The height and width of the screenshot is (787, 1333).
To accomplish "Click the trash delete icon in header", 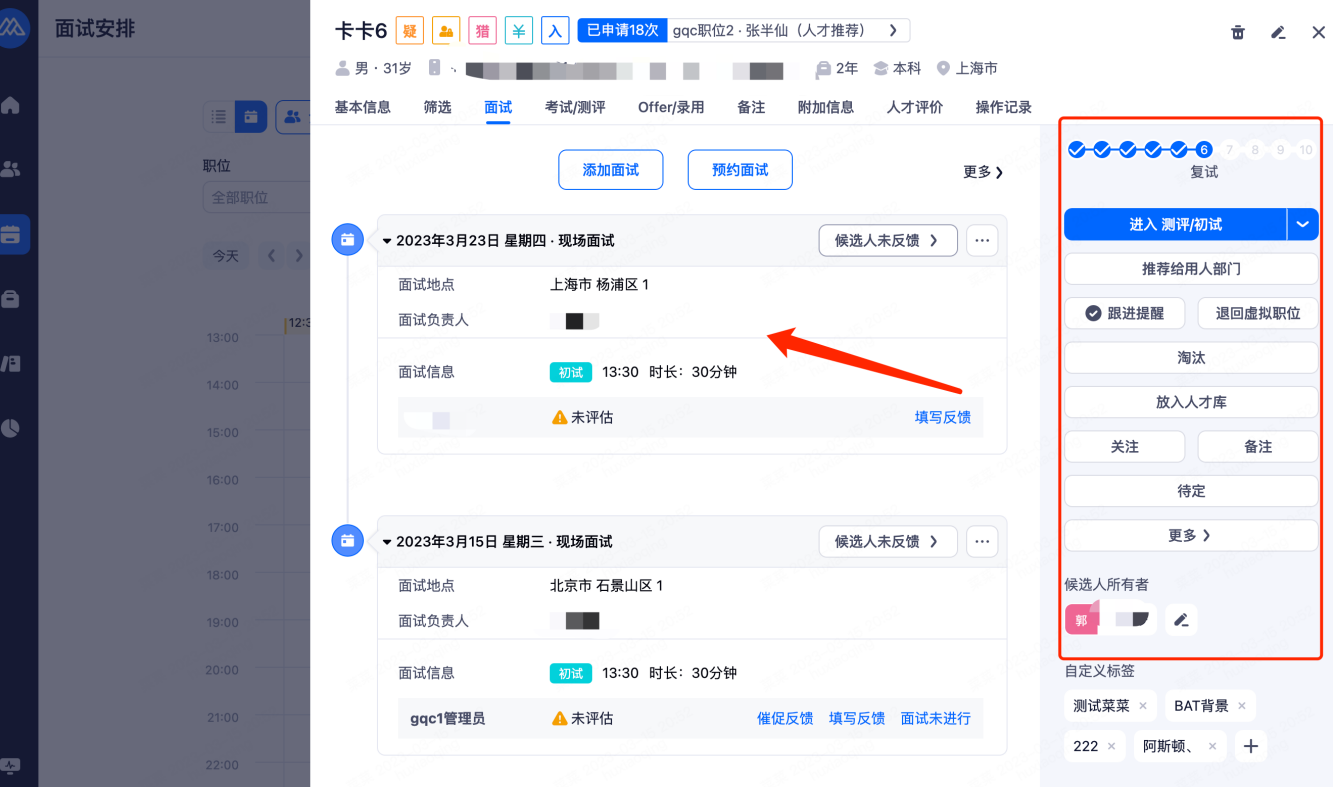I will 1238,32.
